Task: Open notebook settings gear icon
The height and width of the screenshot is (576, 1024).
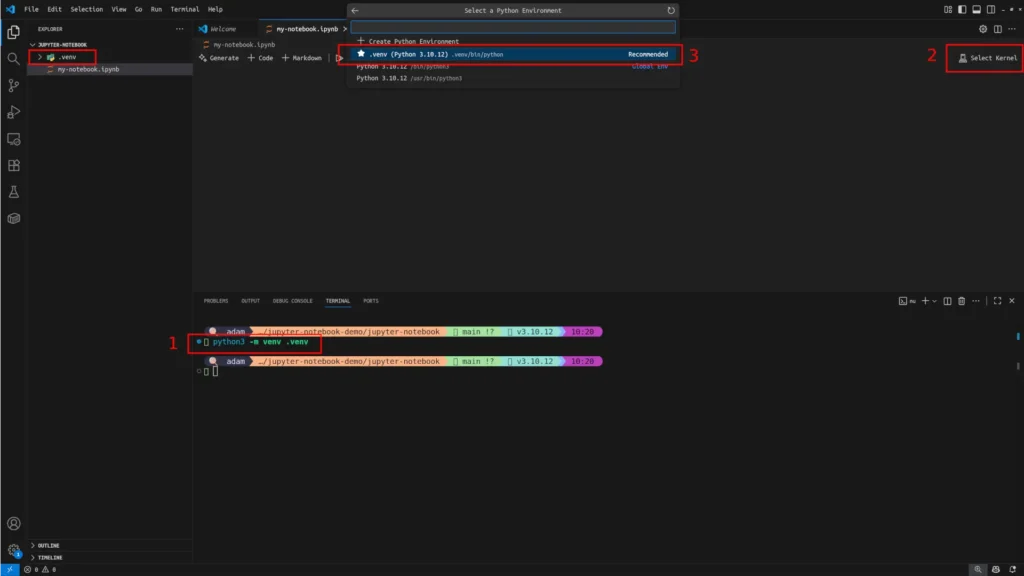Action: pyautogui.click(x=983, y=29)
